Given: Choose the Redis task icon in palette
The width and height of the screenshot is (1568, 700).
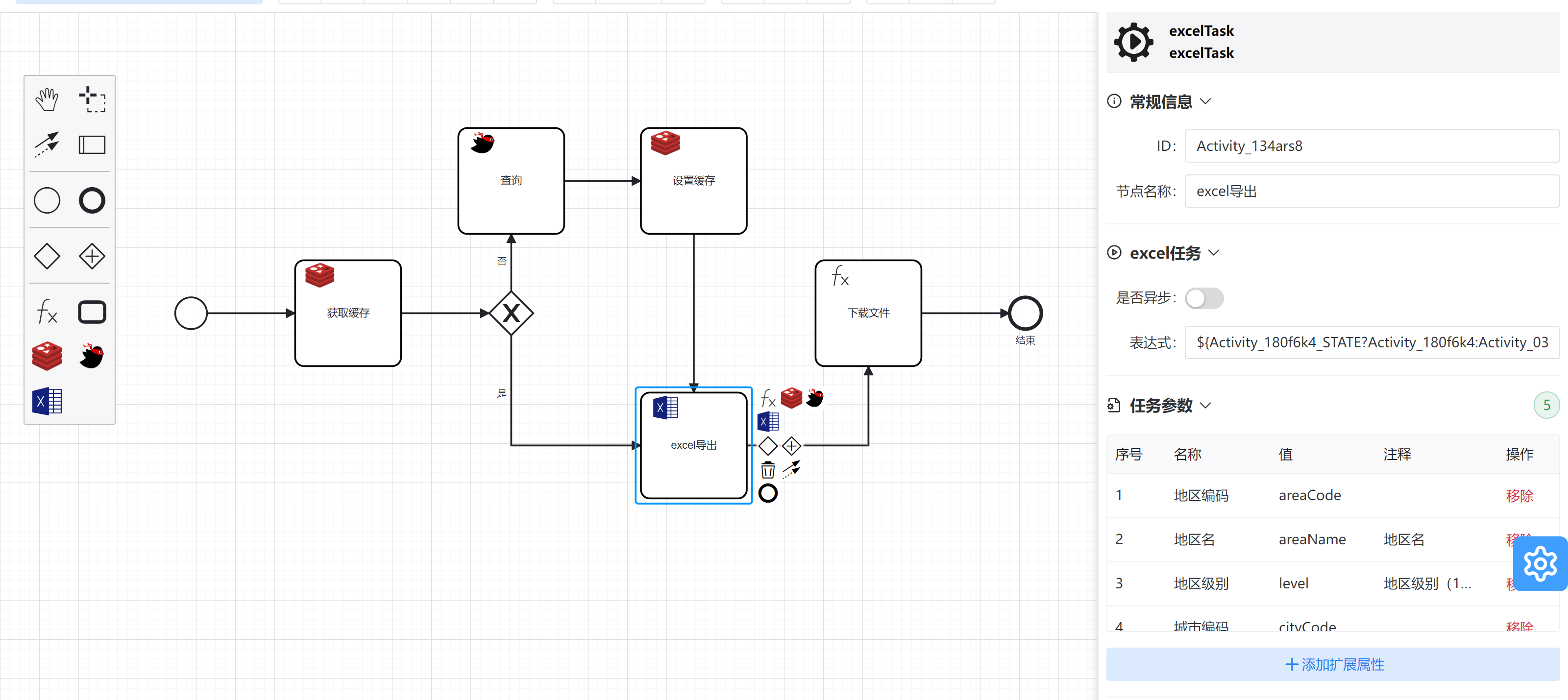Looking at the screenshot, I should pos(47,356).
